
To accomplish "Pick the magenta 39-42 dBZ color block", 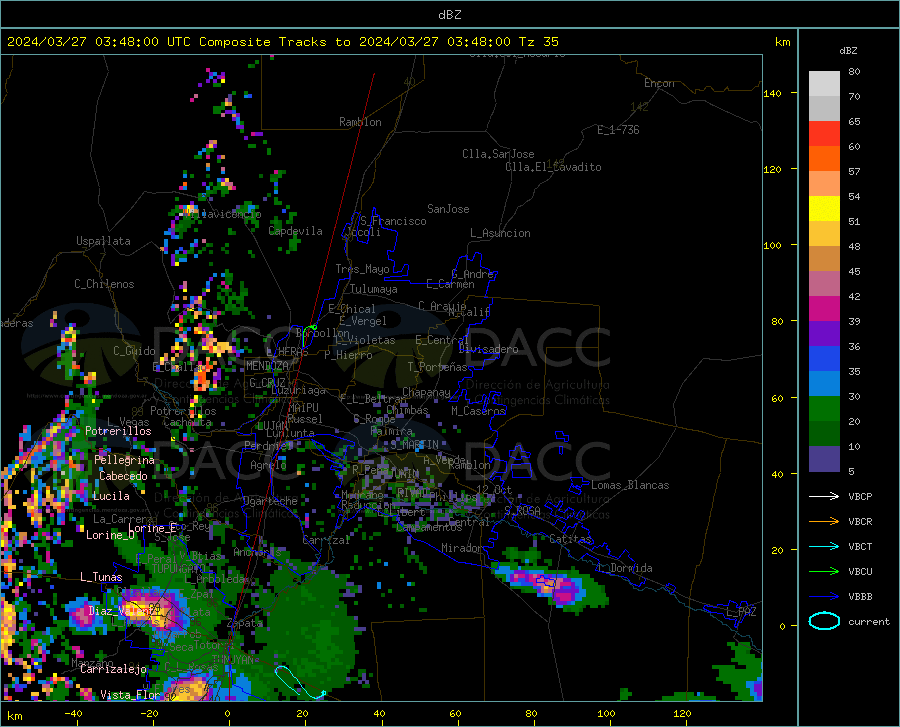I will click(x=824, y=309).
